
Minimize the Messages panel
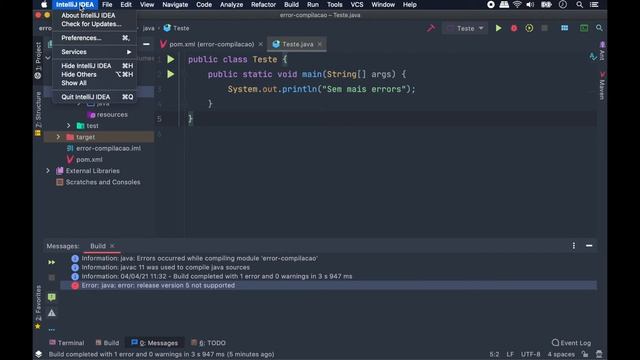point(589,246)
